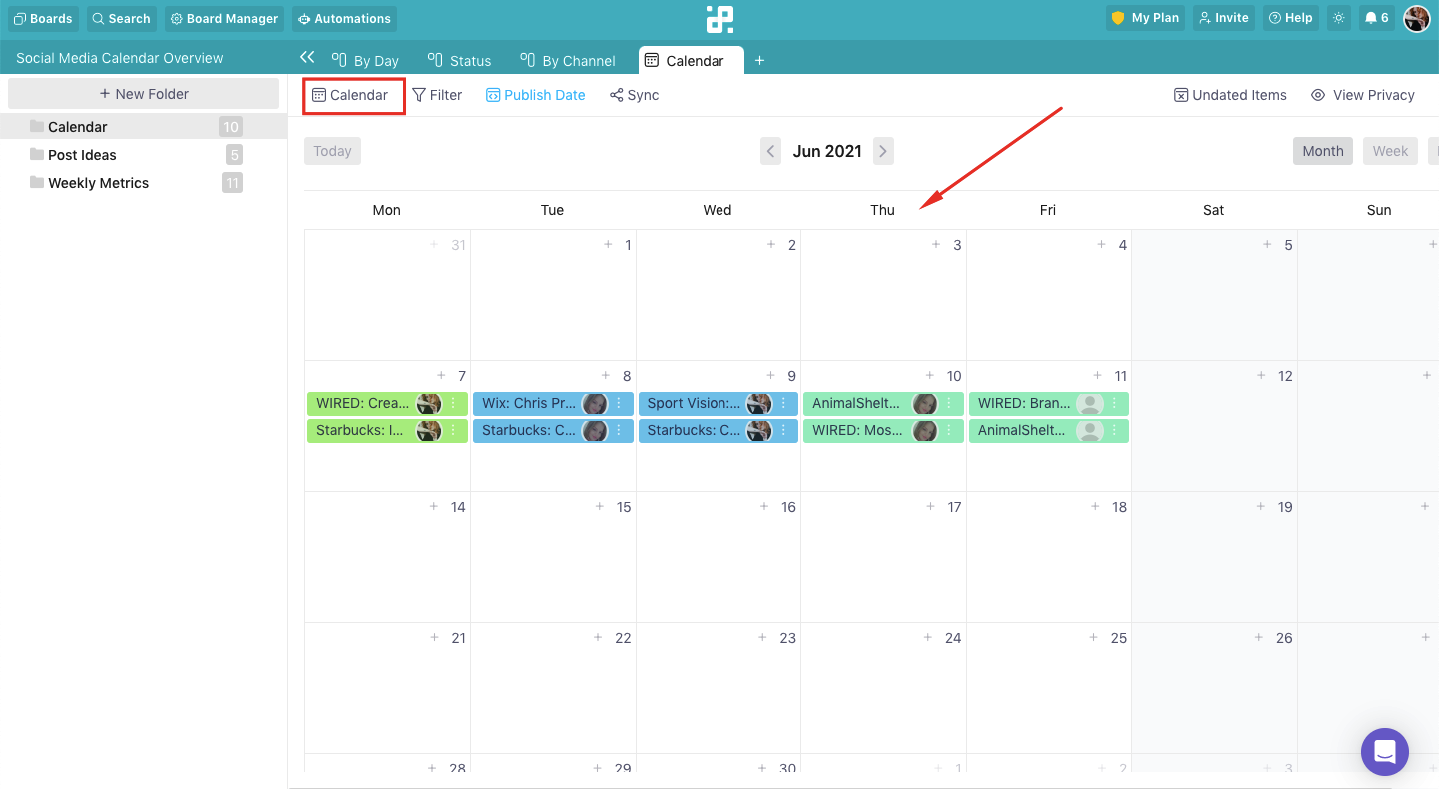
Task: Open Publish Date field selector
Action: point(536,95)
